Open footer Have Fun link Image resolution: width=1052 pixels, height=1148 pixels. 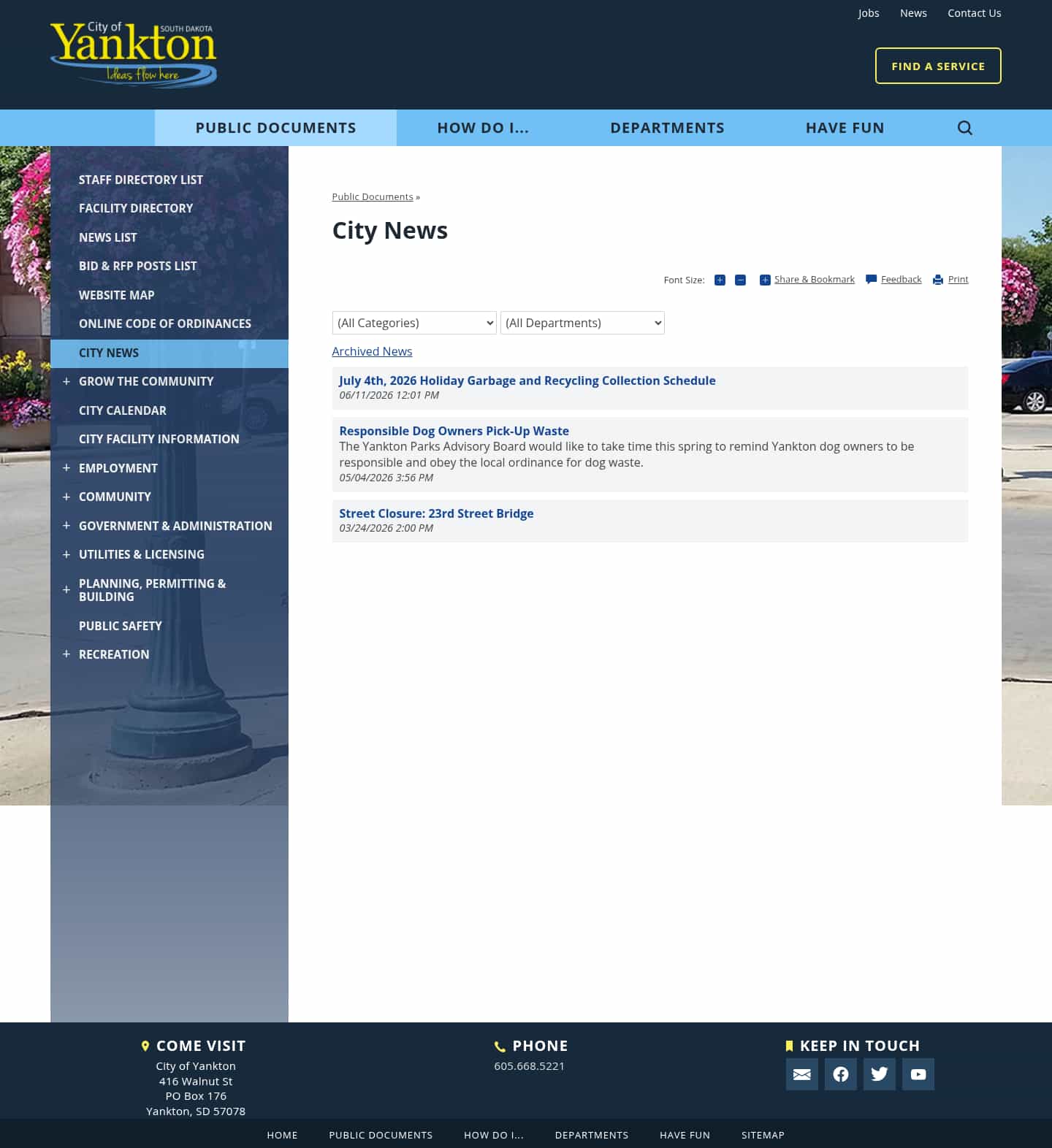(685, 1135)
